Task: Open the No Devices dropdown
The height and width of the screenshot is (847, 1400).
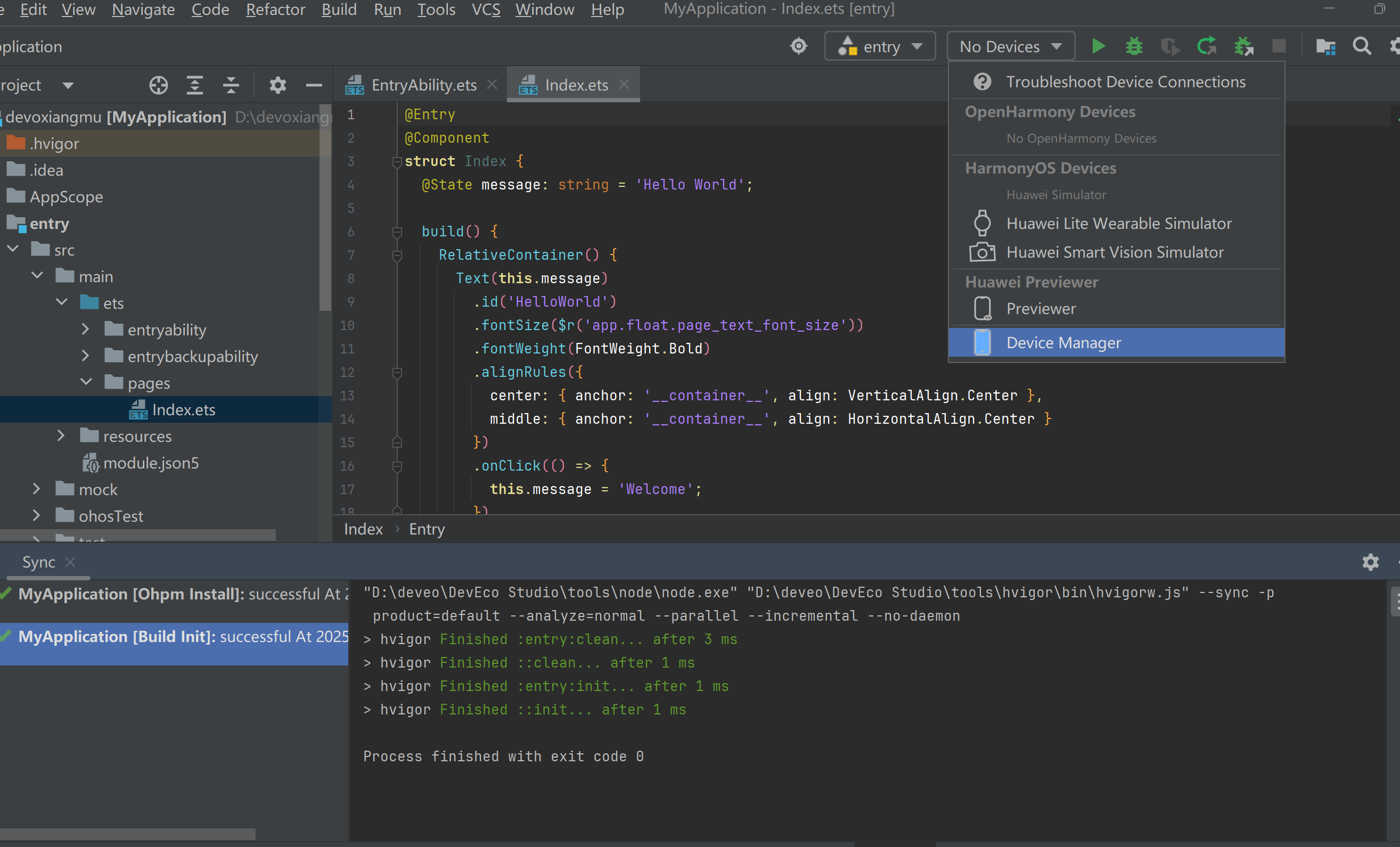Action: click(x=1010, y=46)
